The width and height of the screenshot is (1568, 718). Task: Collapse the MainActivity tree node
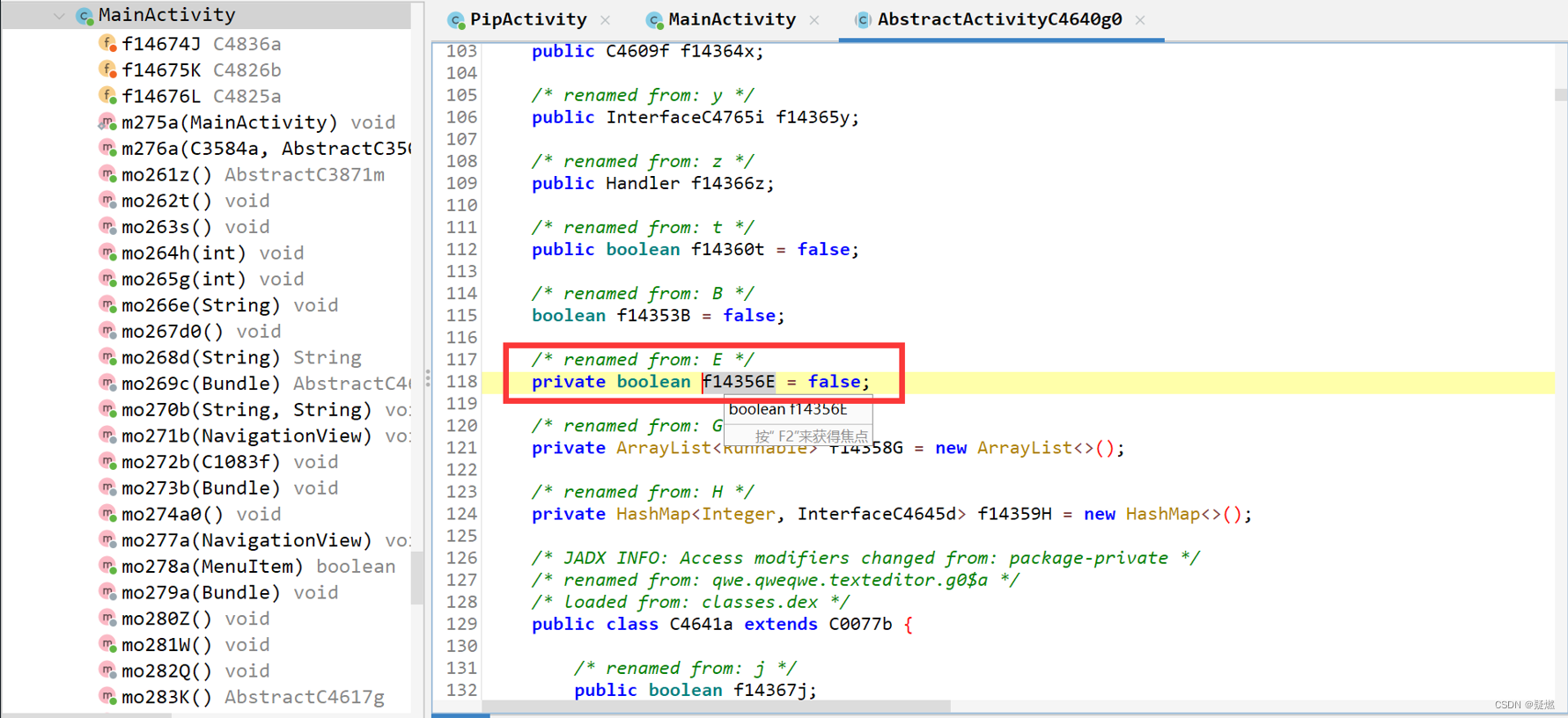(59, 16)
